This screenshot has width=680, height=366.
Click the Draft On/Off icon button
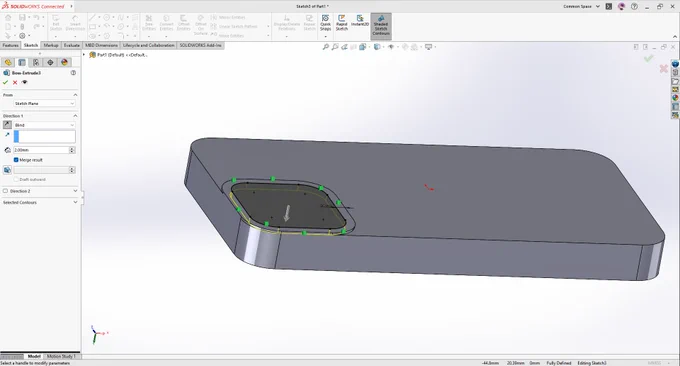coord(7,170)
